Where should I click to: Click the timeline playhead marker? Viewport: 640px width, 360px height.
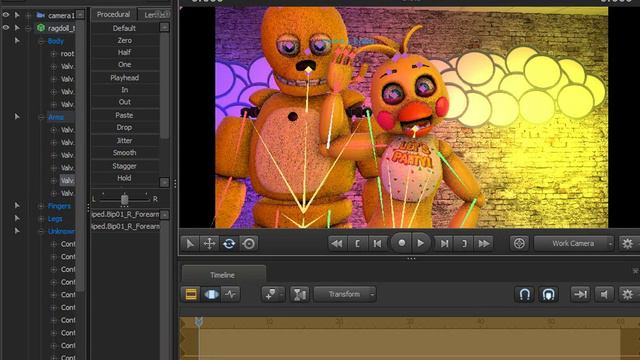(199, 322)
